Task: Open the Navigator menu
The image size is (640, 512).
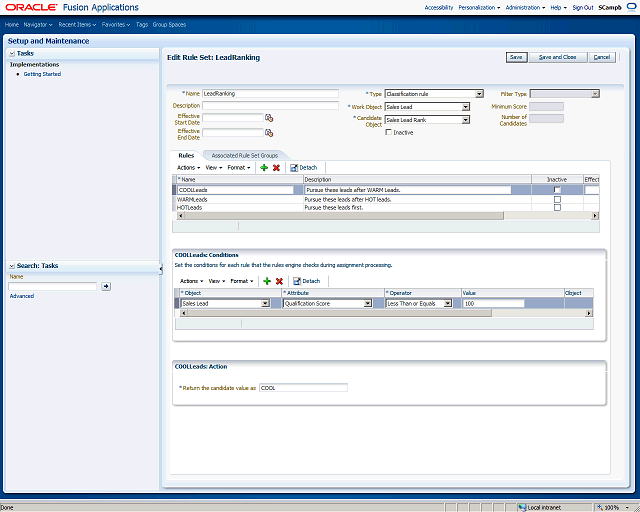Action: (38, 25)
